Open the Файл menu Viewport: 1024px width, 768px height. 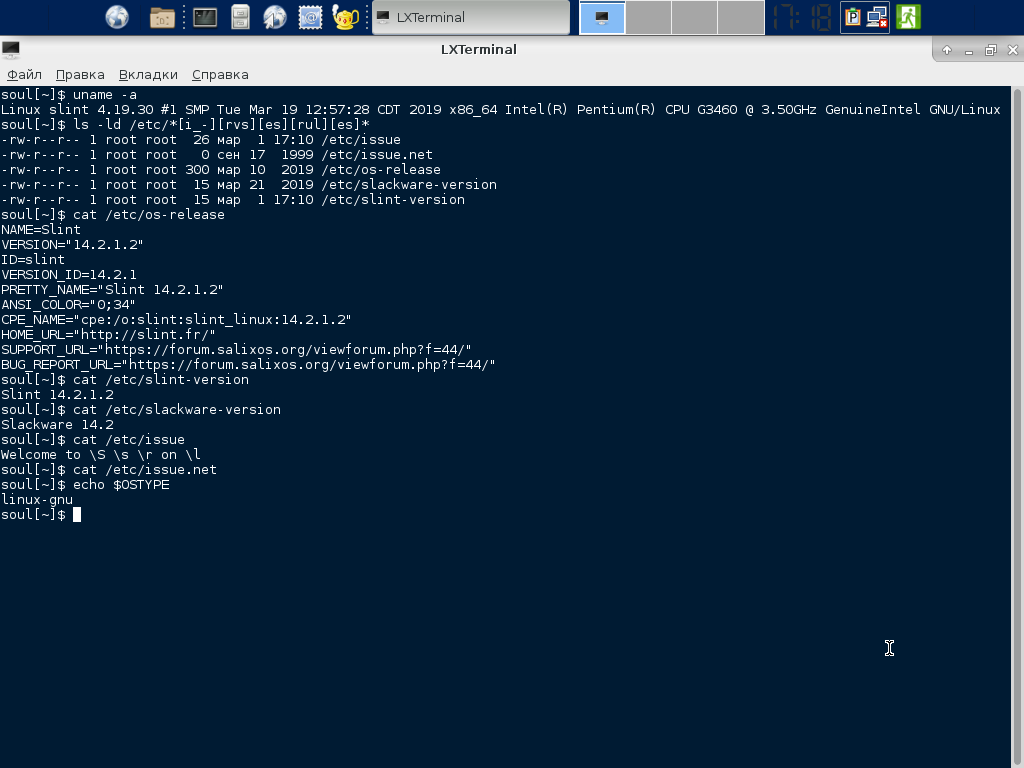24,74
